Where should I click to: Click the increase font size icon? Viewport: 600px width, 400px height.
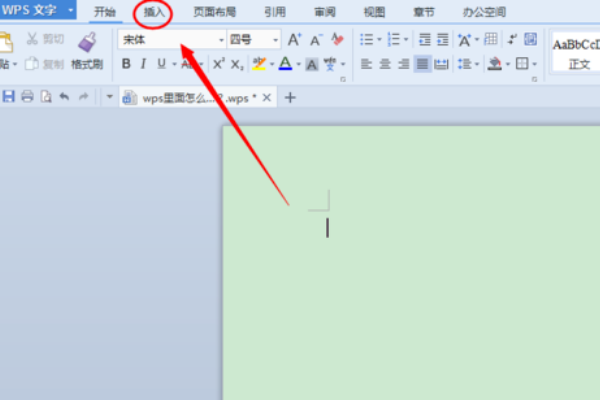294,40
